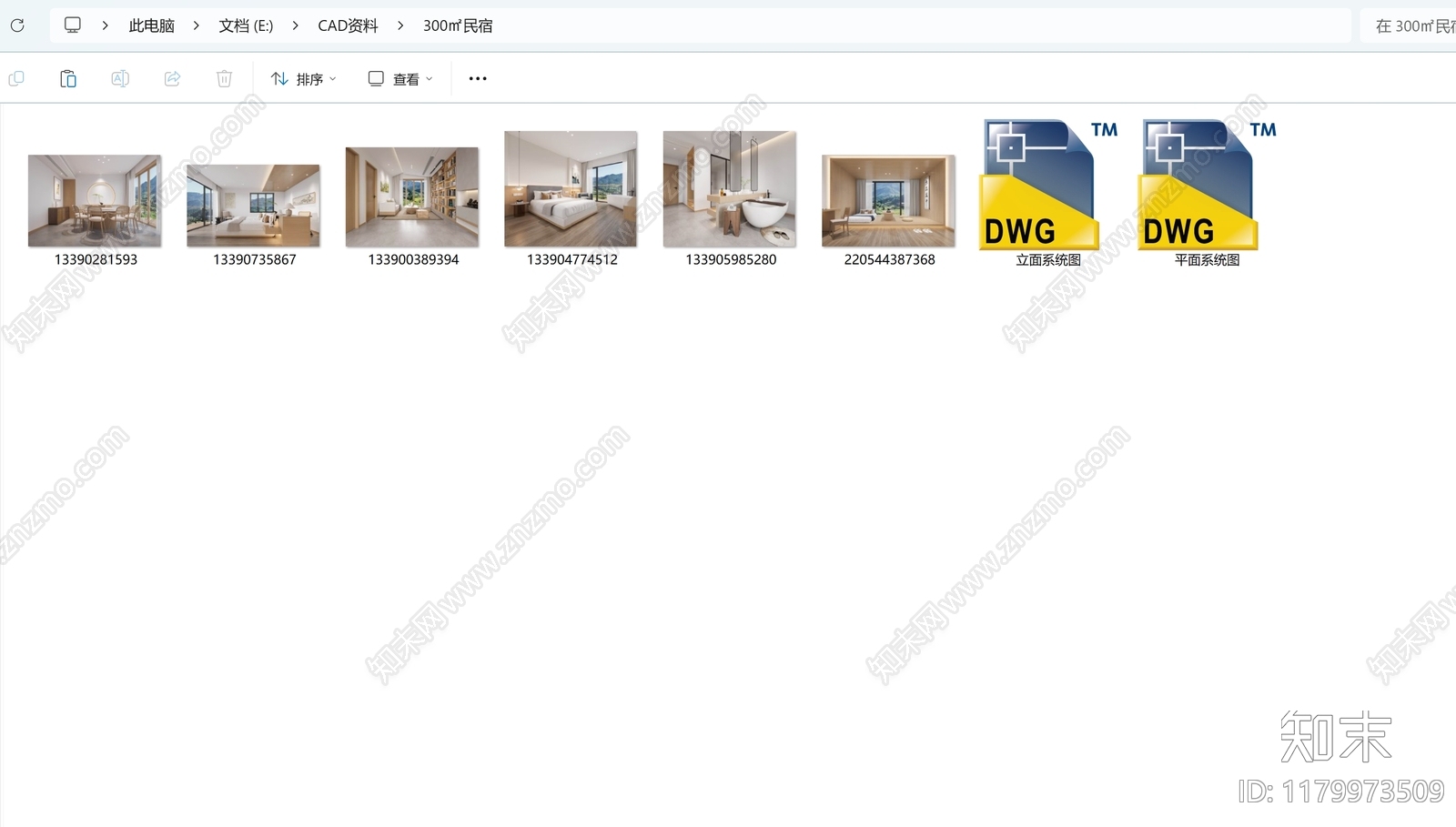The width and height of the screenshot is (1456, 827).
Task: Click the Rename icon in the toolbar
Action: [x=120, y=79]
